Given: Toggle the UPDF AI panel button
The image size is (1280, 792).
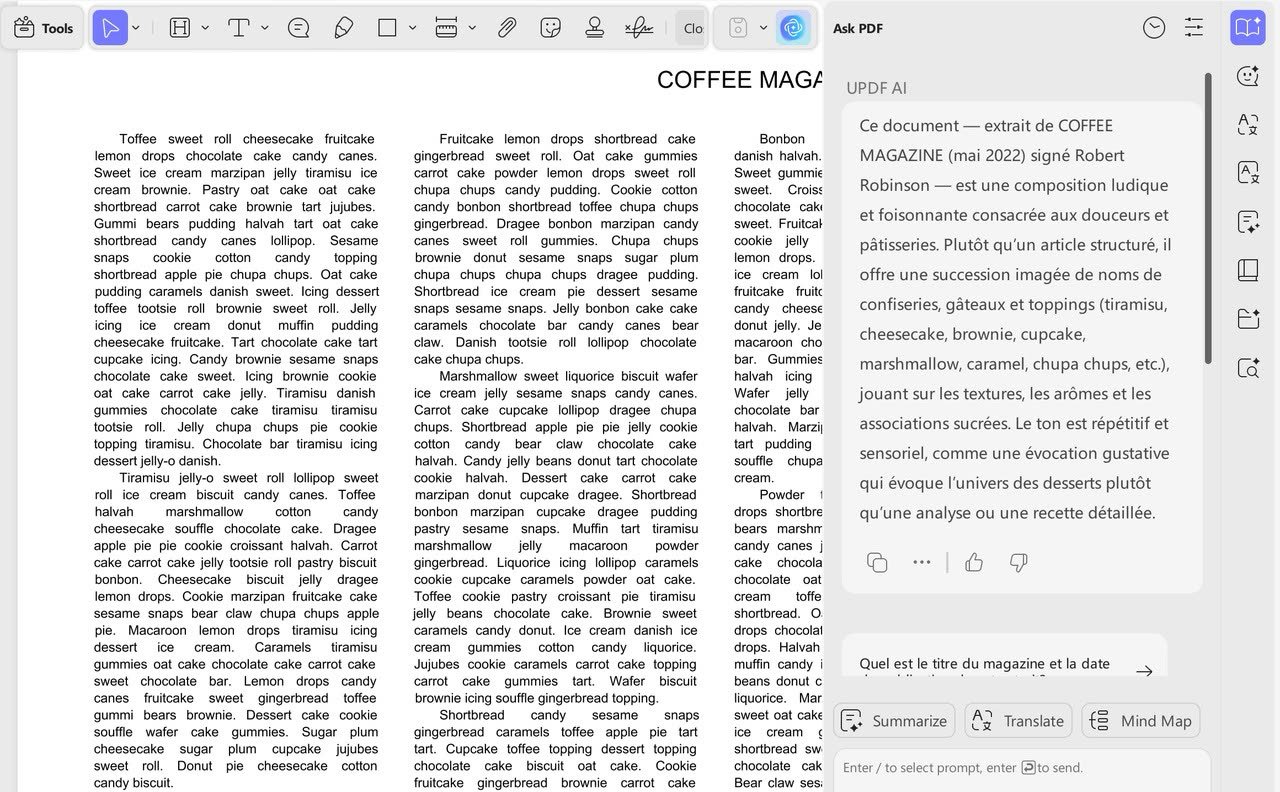Looking at the screenshot, I should coord(793,28).
